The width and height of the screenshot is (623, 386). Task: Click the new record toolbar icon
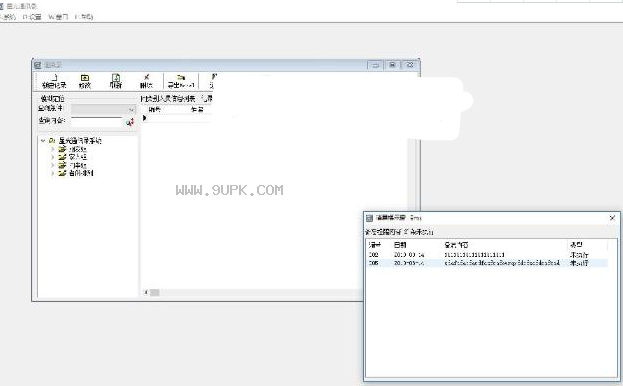54,78
